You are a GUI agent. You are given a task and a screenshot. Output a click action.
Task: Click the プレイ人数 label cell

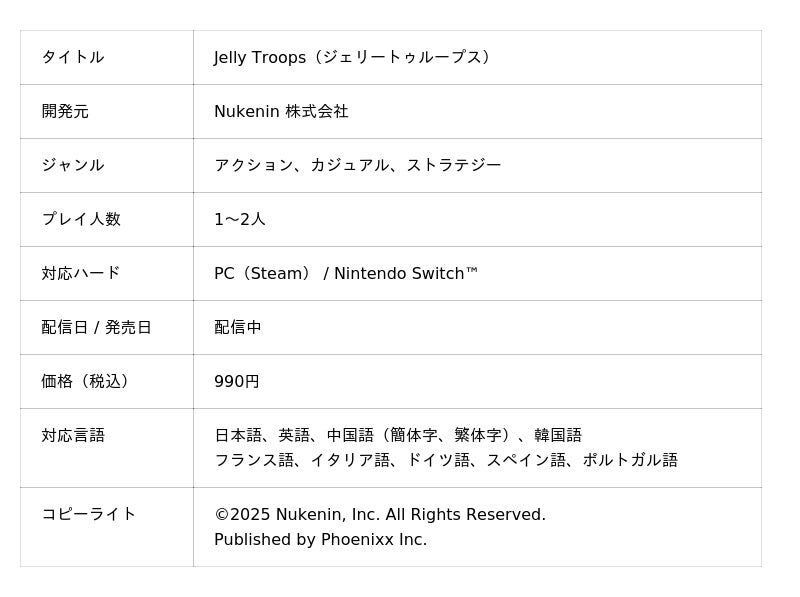tap(81, 219)
